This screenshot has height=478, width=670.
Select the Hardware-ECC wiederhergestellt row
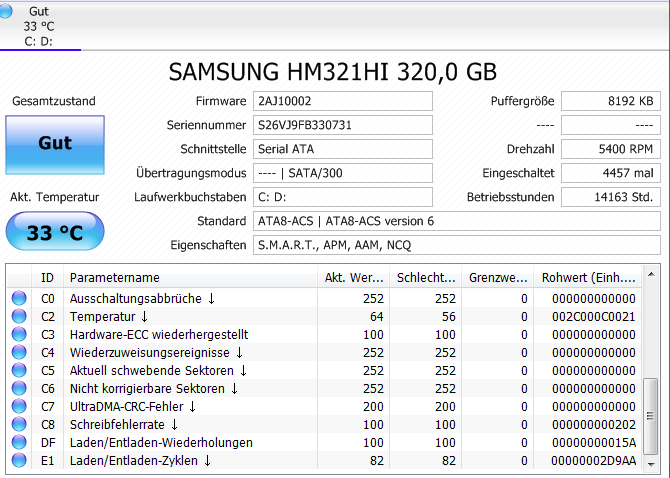pos(324,334)
